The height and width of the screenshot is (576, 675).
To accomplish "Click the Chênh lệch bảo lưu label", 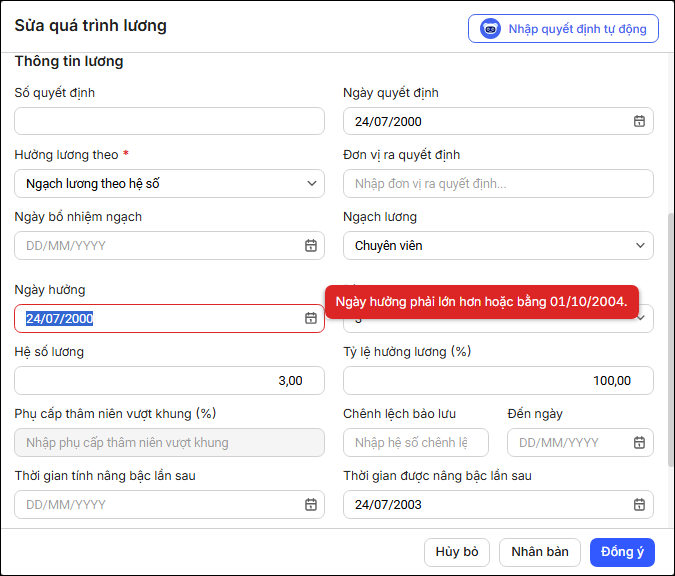I will coord(399,414).
